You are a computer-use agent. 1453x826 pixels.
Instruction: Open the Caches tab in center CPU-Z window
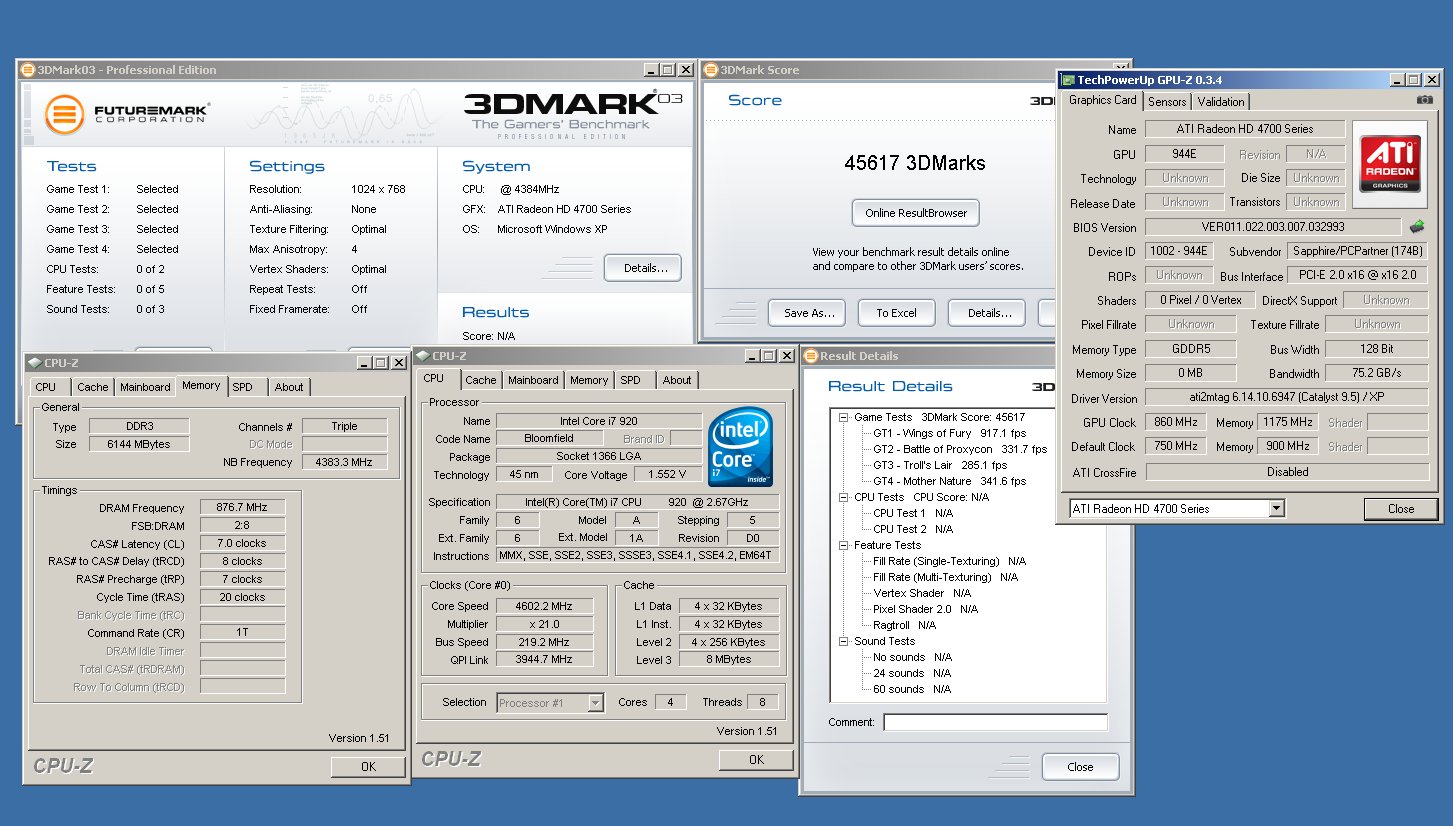pyautogui.click(x=481, y=380)
